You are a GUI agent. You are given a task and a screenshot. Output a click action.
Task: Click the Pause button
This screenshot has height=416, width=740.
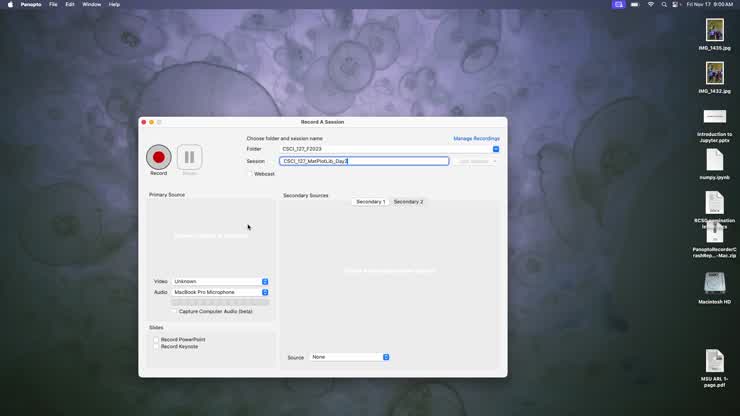189,157
